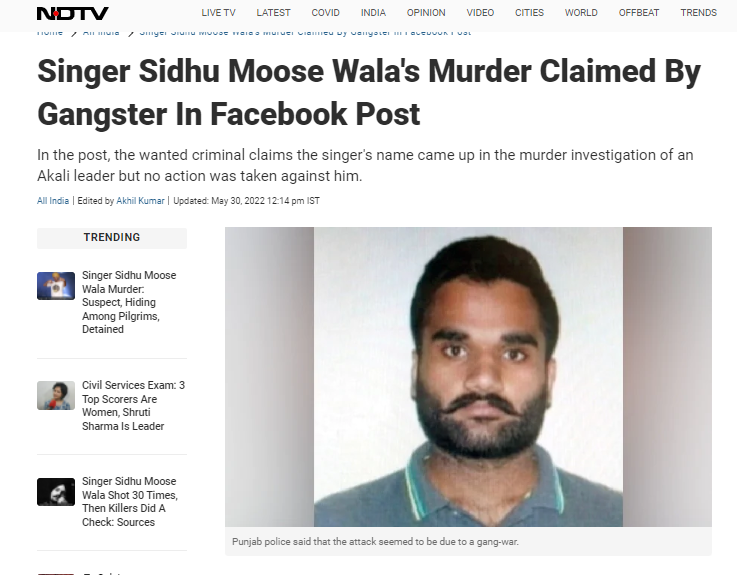Select WORLD in the navigation bar
Image resolution: width=737 pixels, height=575 pixels.
[581, 13]
